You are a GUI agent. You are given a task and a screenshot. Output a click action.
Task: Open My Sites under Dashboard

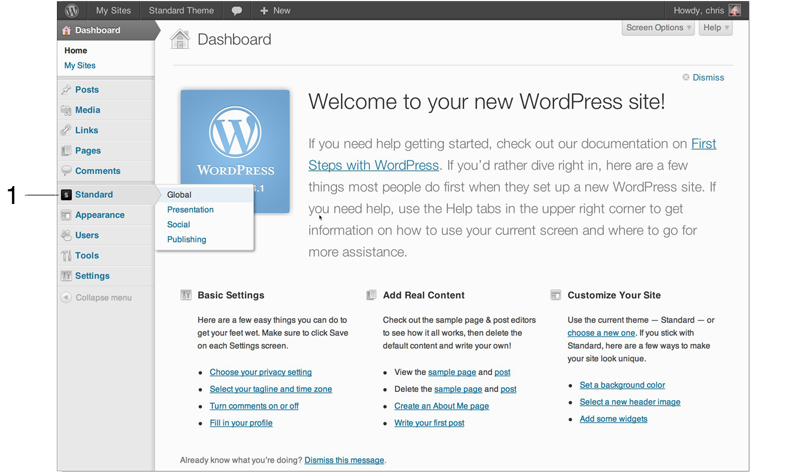coord(80,65)
